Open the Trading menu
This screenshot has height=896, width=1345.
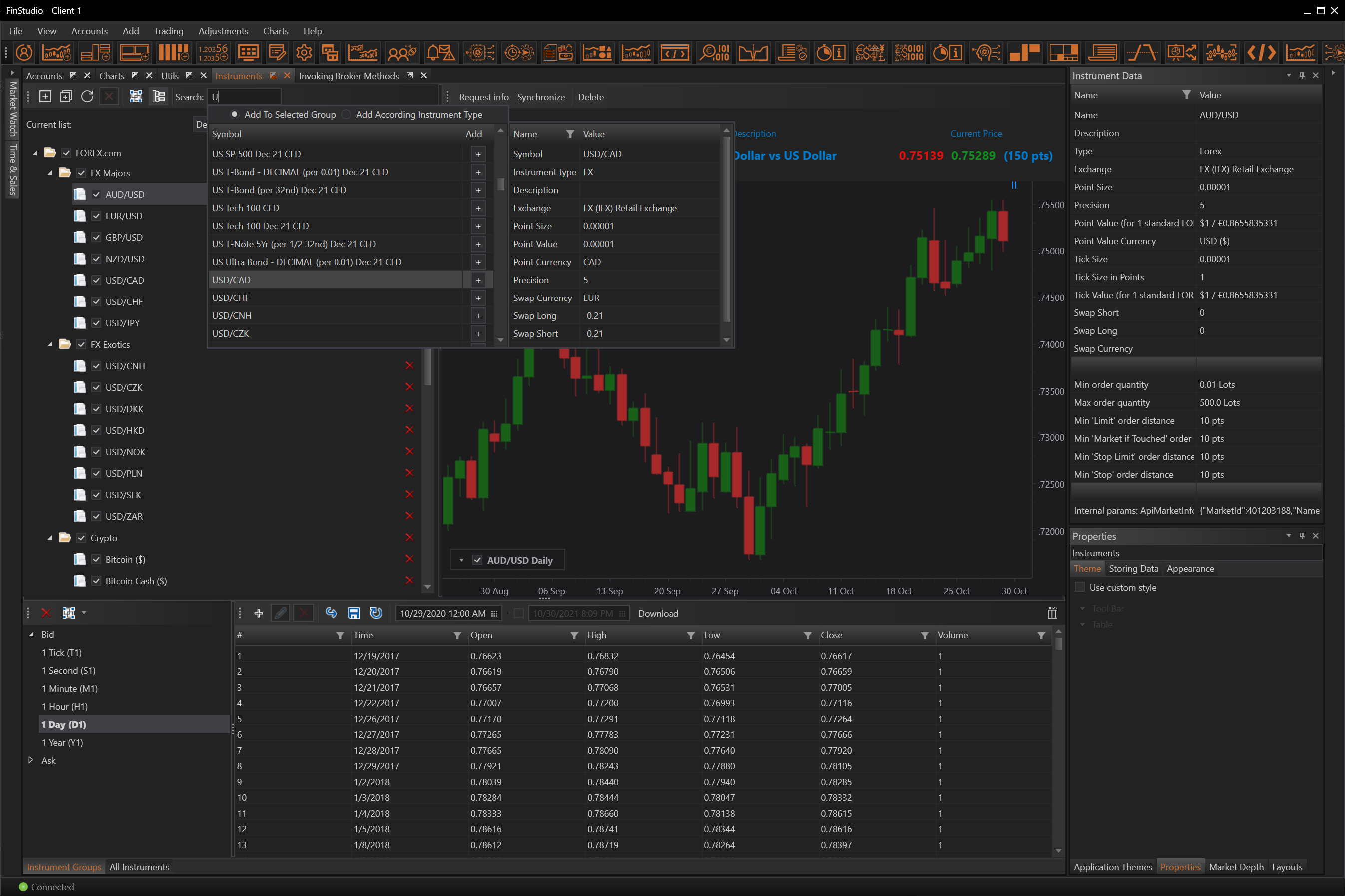pyautogui.click(x=169, y=31)
